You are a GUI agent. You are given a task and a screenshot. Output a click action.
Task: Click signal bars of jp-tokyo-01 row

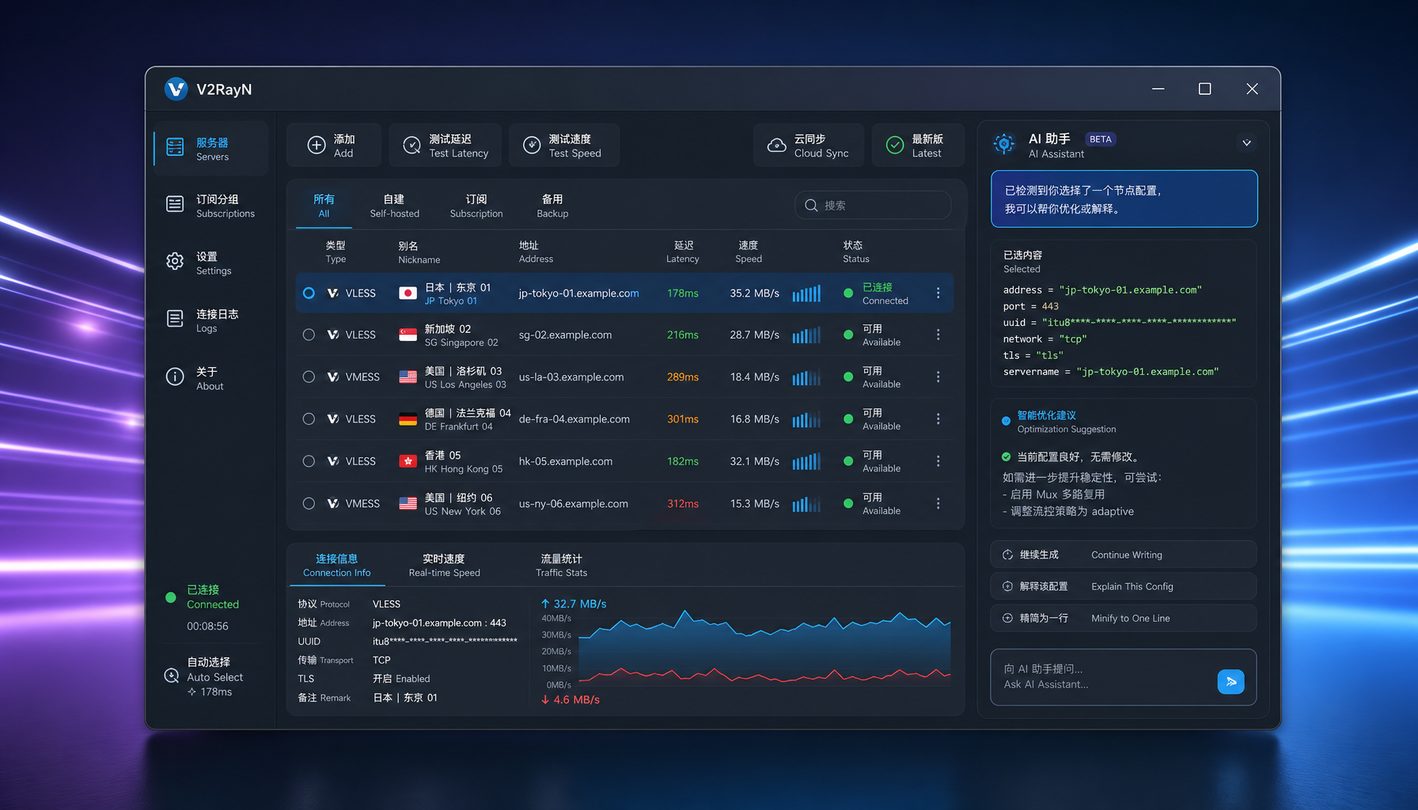pyautogui.click(x=807, y=293)
